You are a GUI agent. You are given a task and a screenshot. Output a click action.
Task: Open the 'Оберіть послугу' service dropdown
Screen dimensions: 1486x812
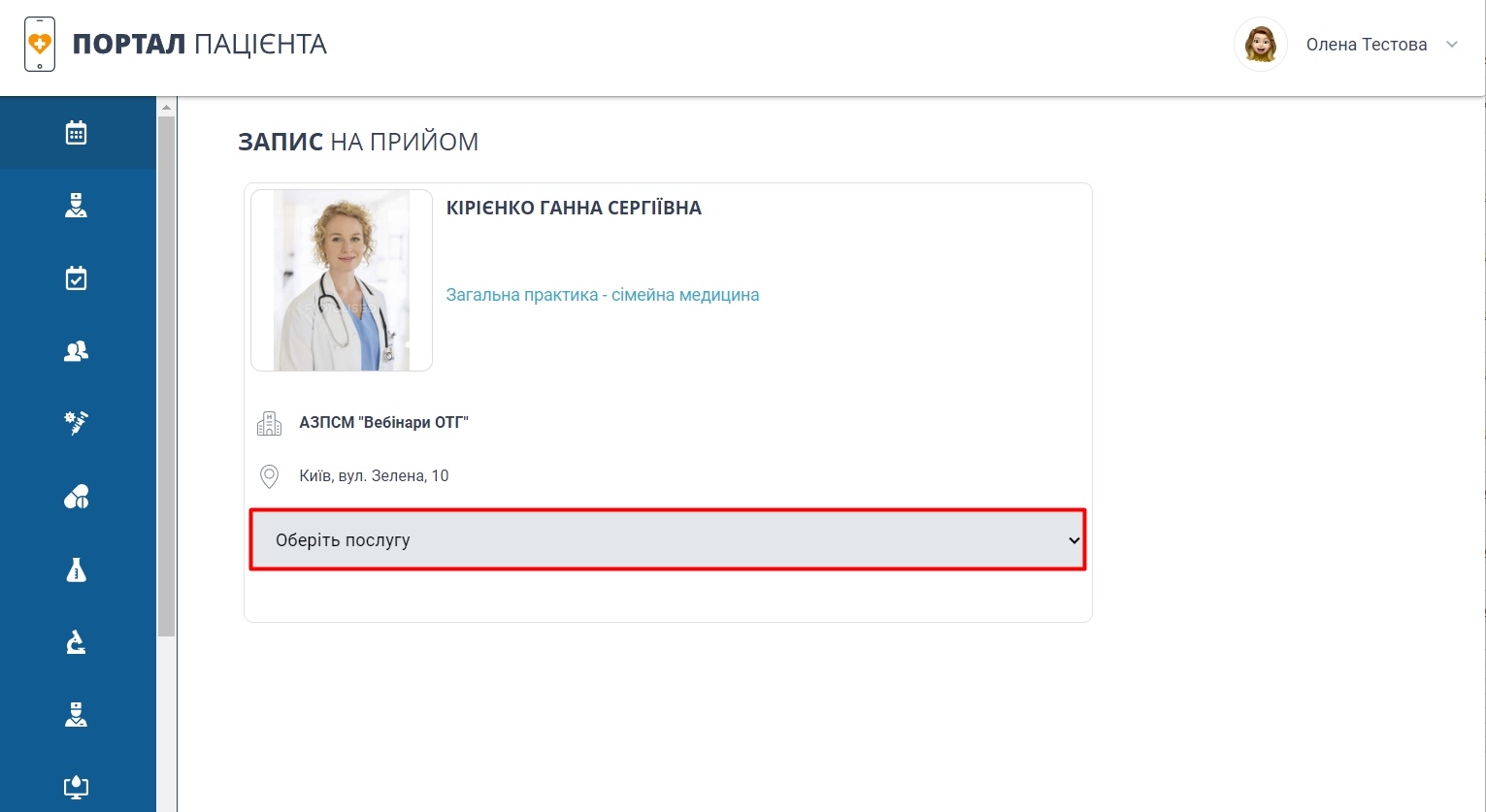[668, 540]
